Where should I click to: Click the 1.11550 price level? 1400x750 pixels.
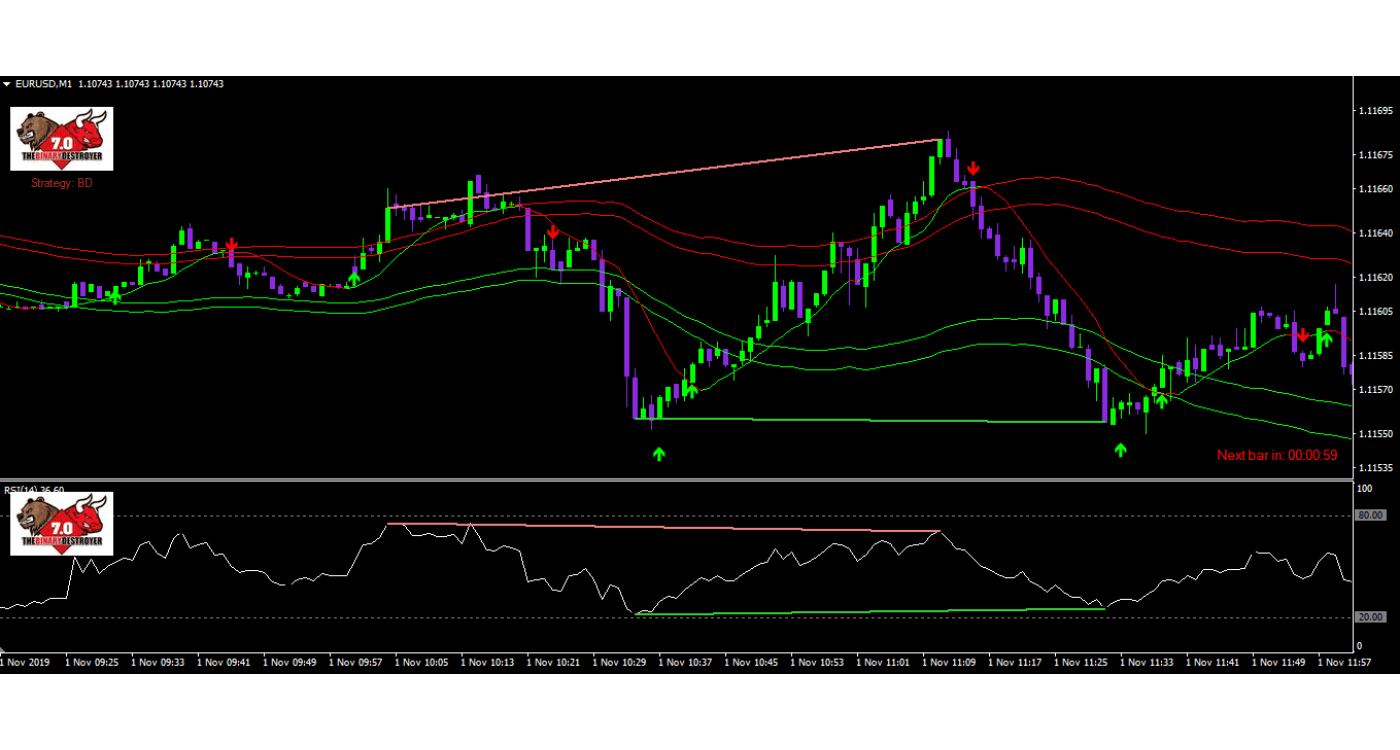click(1378, 434)
